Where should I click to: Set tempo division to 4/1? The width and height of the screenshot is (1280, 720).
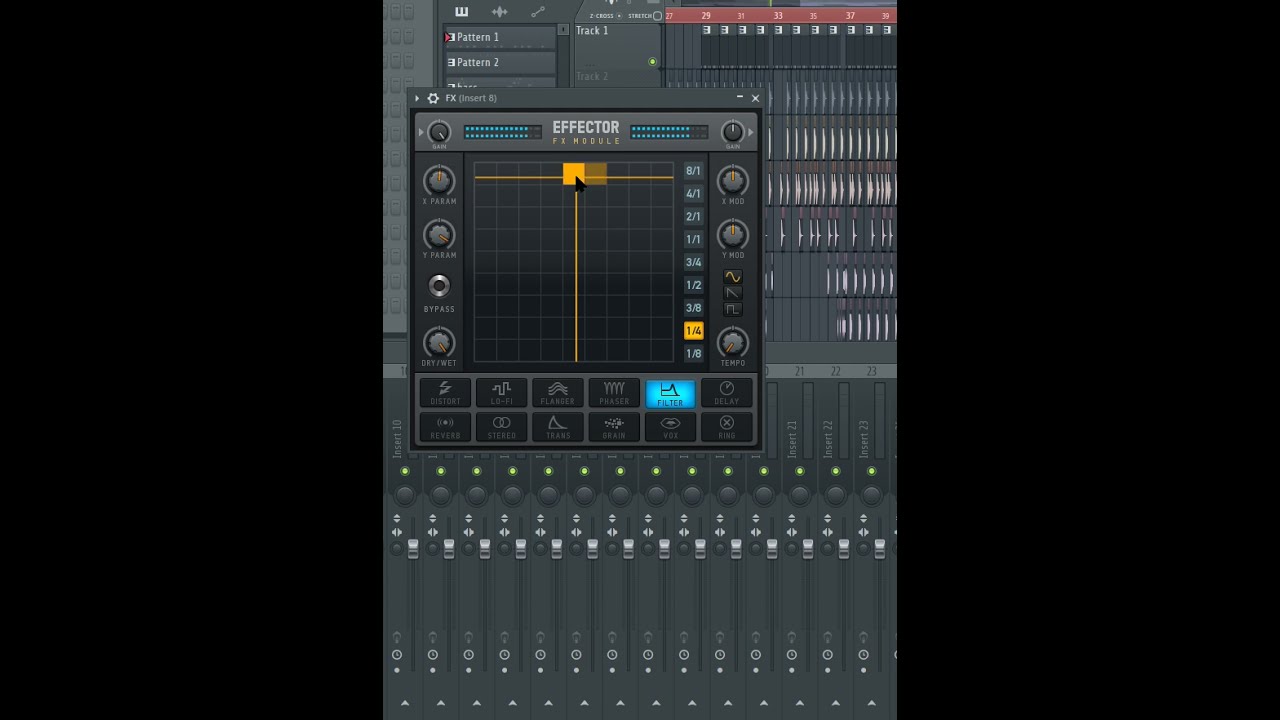click(x=693, y=194)
